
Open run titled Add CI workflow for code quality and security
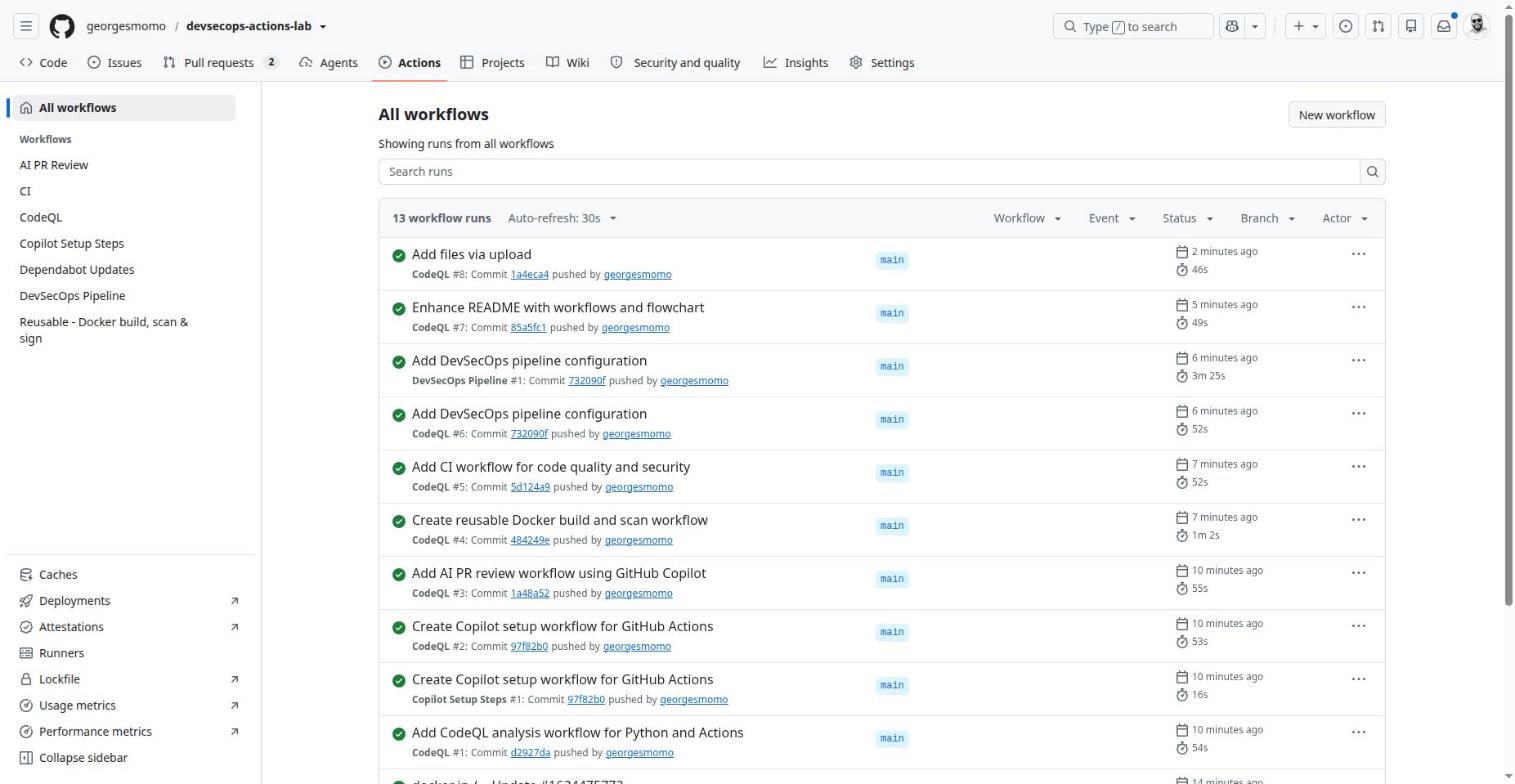551,467
